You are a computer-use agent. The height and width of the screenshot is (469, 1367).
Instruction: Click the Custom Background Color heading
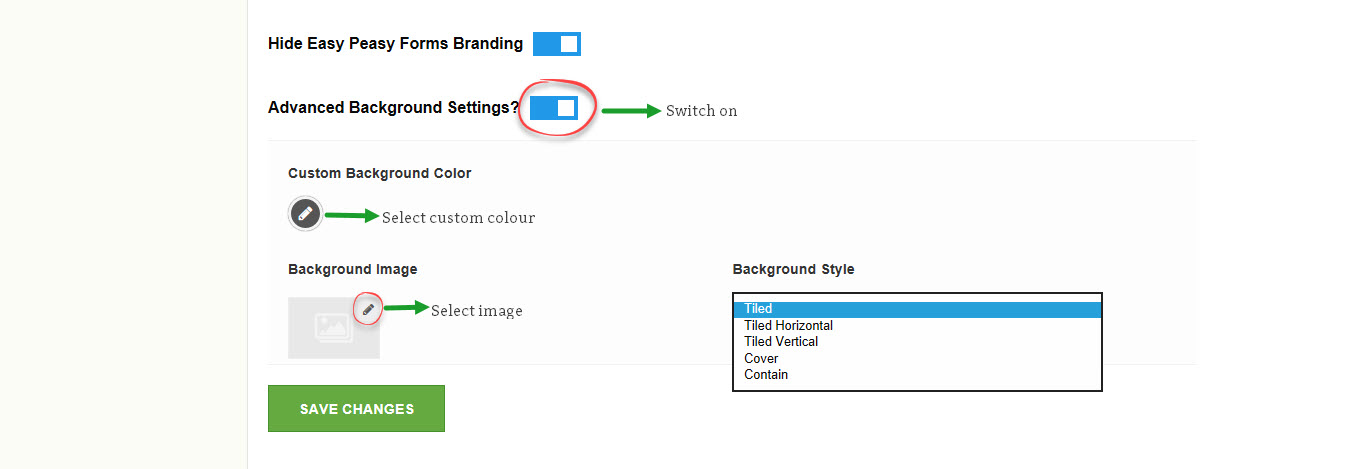(379, 173)
